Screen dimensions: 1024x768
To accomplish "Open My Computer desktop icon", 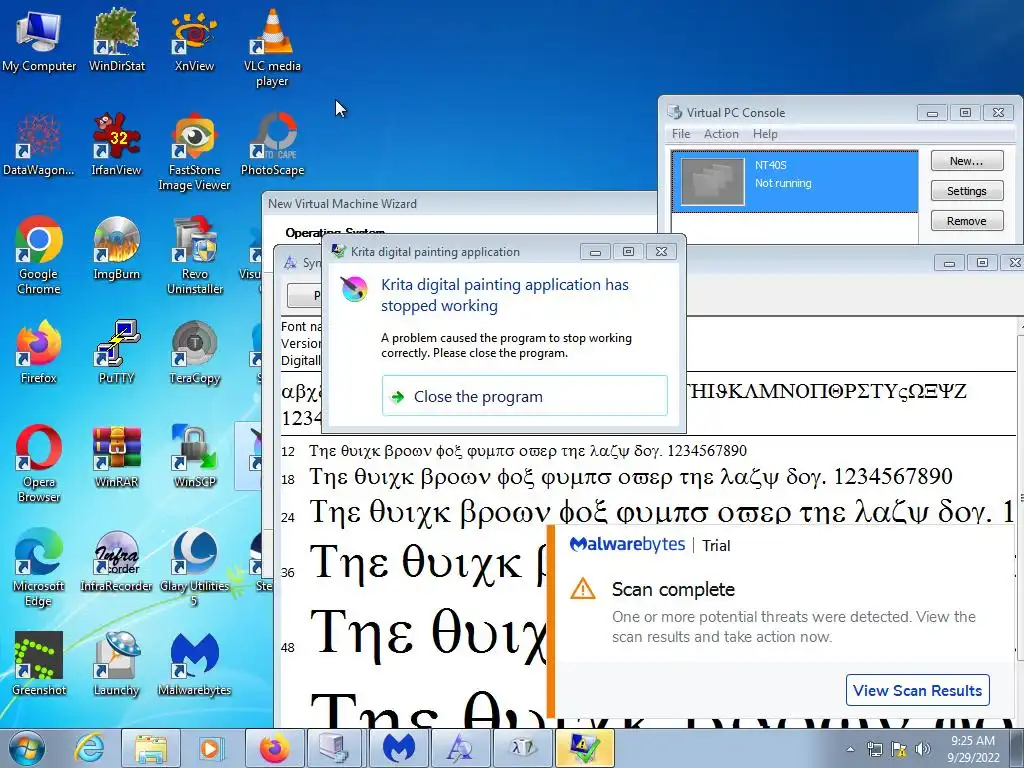I will click(x=39, y=40).
